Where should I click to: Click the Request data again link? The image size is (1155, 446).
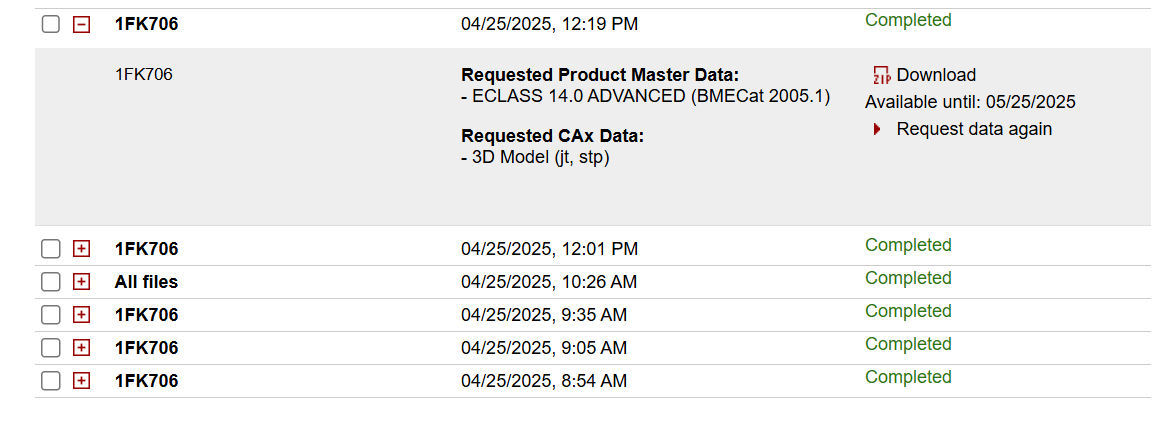(x=974, y=129)
